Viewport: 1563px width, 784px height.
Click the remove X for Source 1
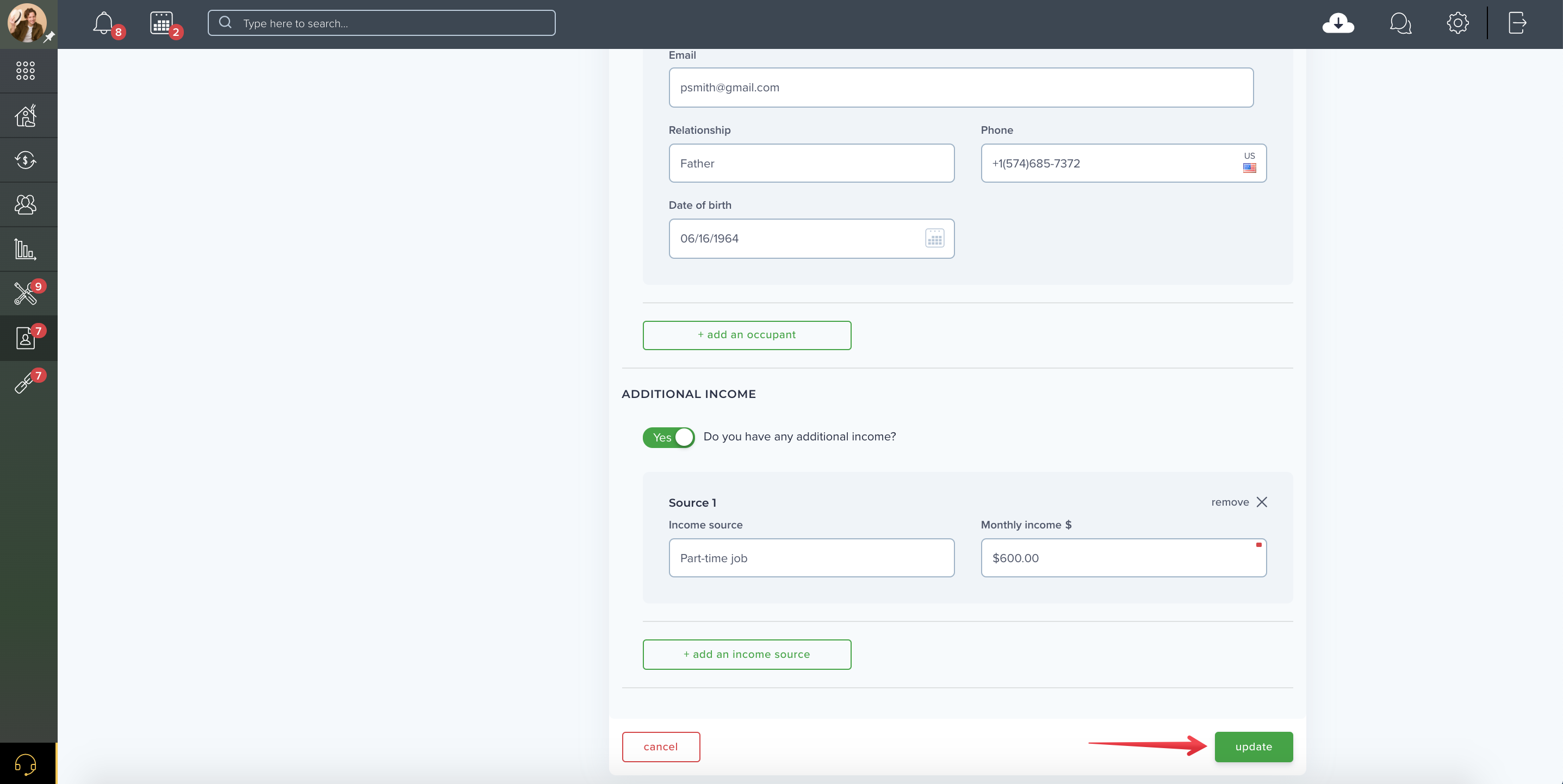(x=1262, y=502)
